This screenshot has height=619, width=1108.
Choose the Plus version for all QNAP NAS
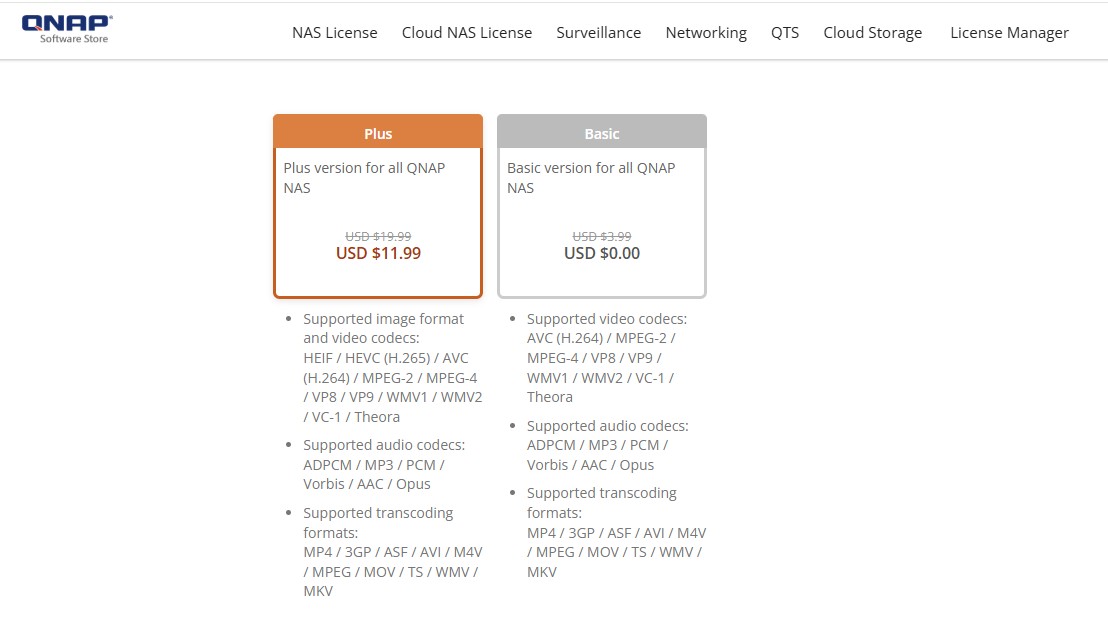[364, 178]
